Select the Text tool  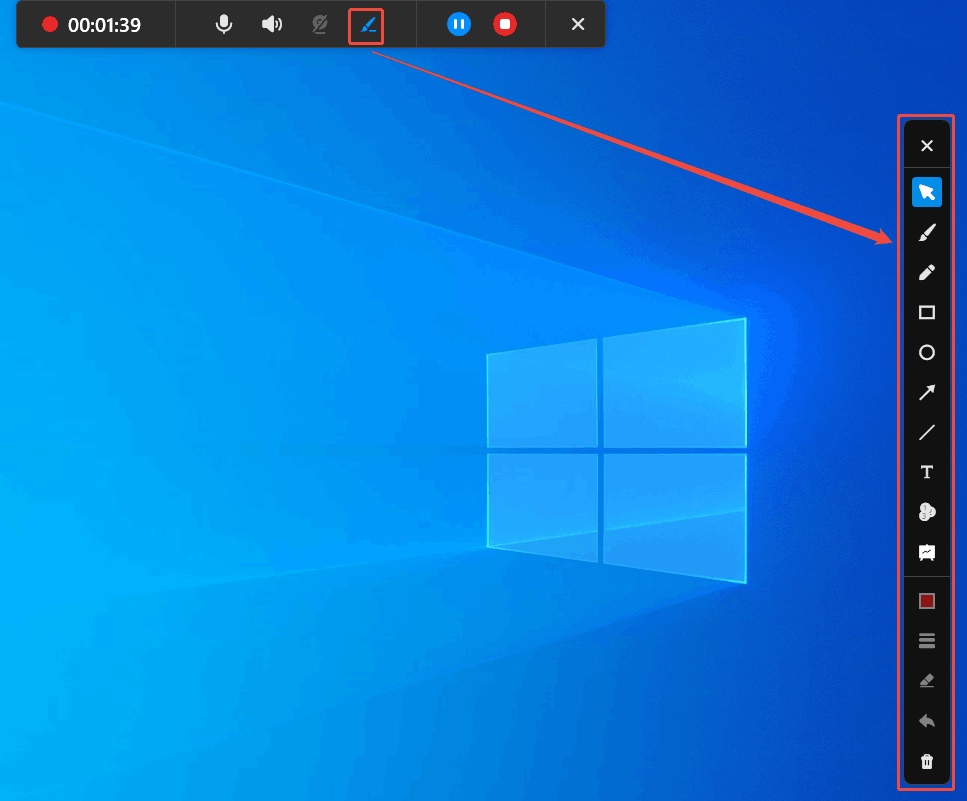(926, 471)
